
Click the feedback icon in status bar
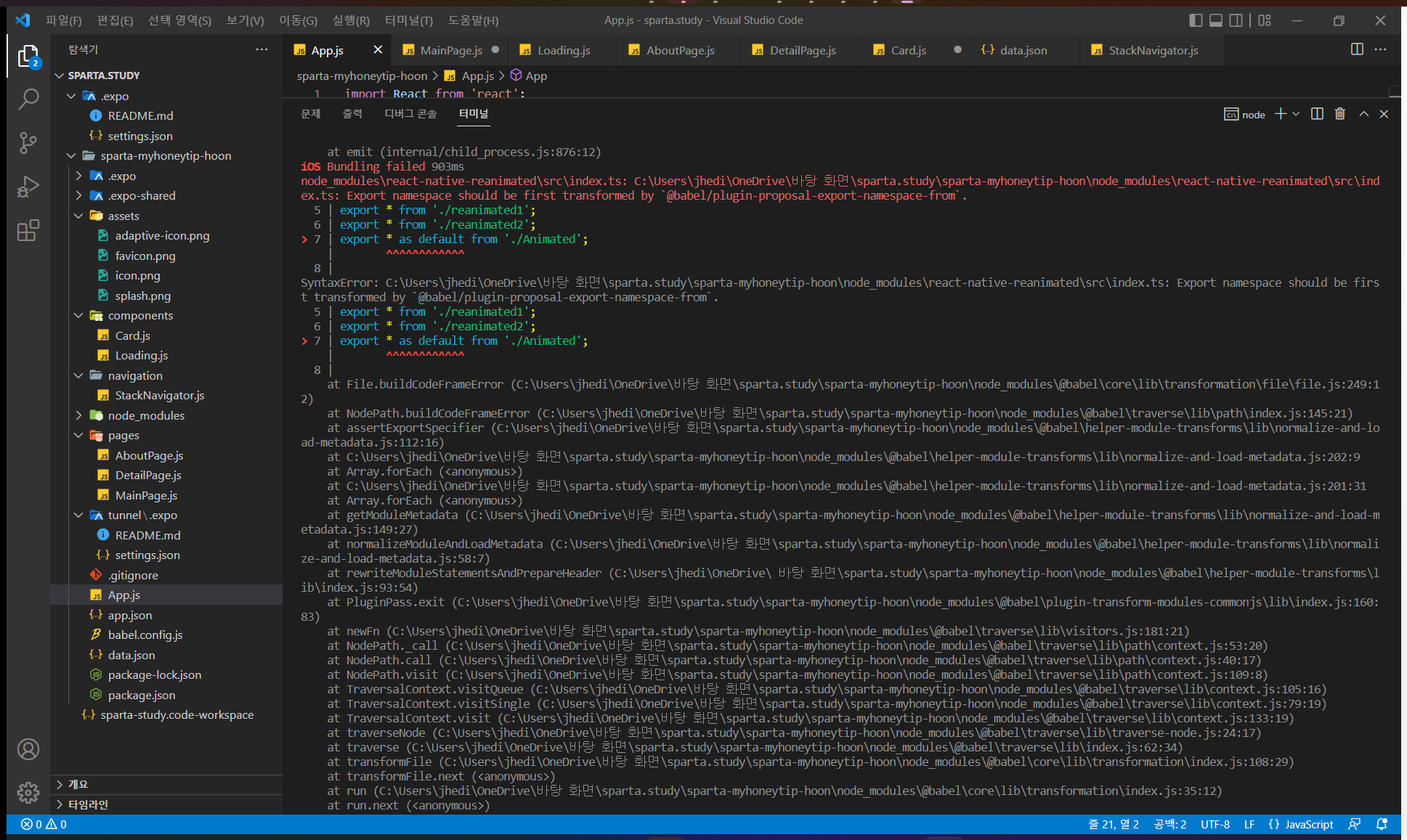(x=1354, y=824)
